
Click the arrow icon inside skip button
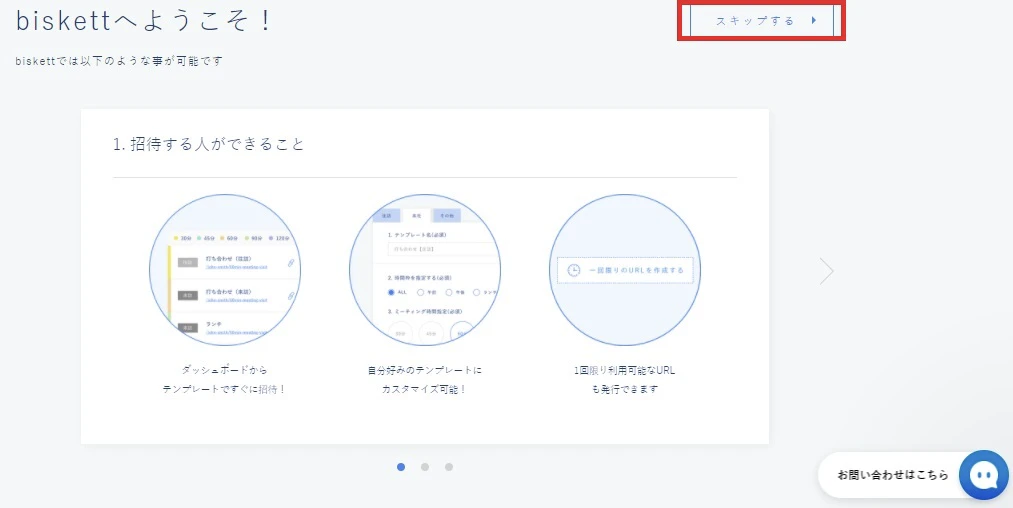(x=814, y=20)
